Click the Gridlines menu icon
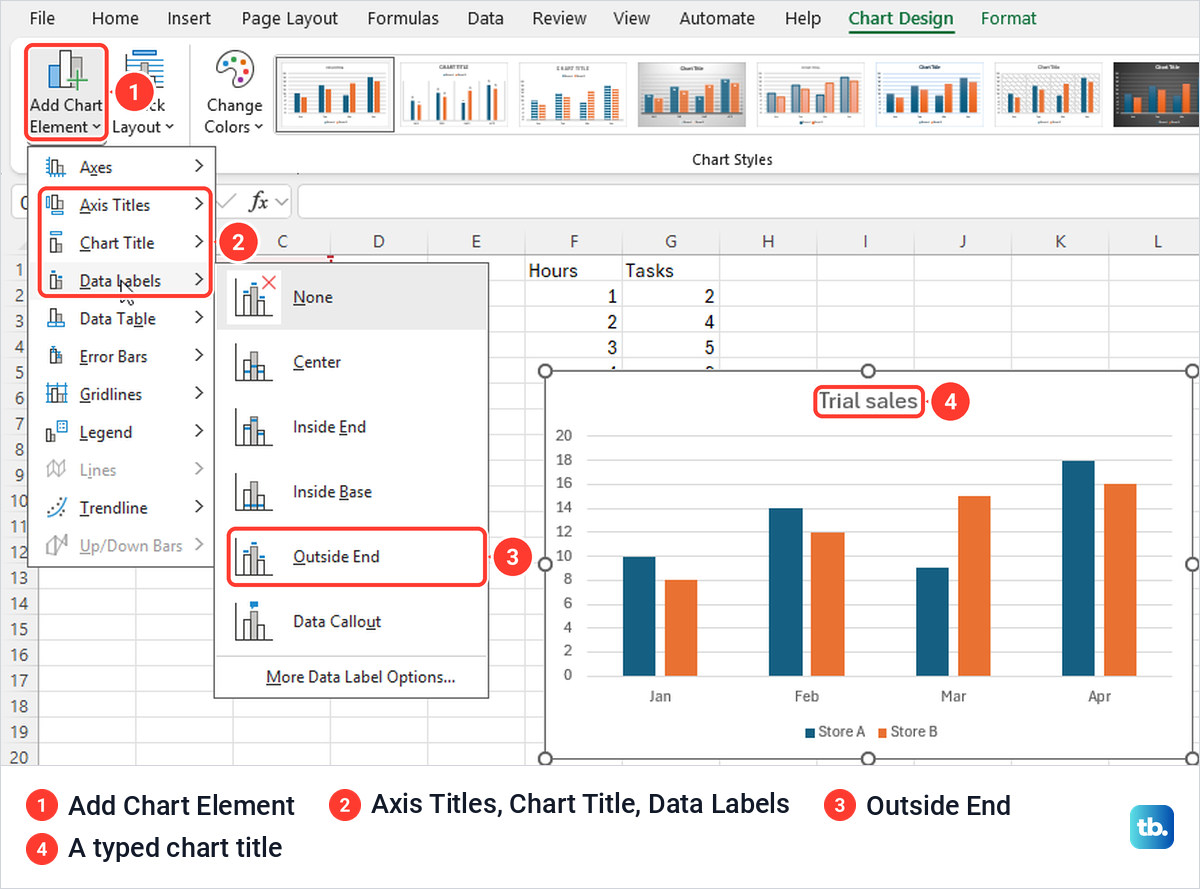 (57, 394)
